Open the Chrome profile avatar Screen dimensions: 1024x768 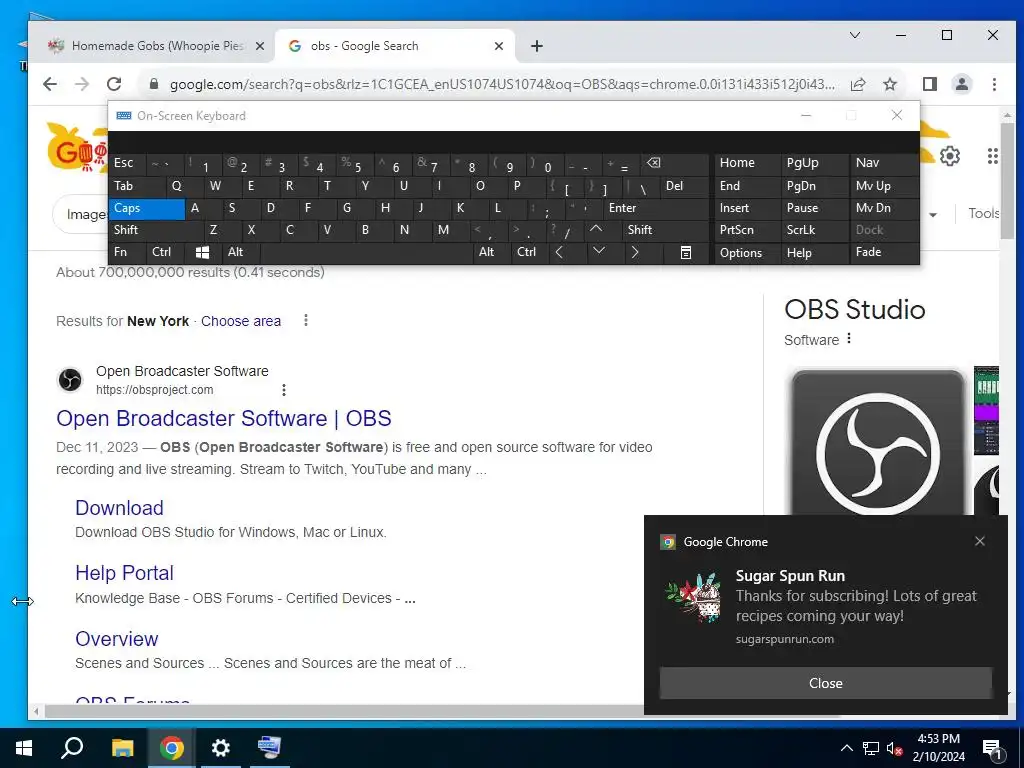pyautogui.click(x=961, y=84)
